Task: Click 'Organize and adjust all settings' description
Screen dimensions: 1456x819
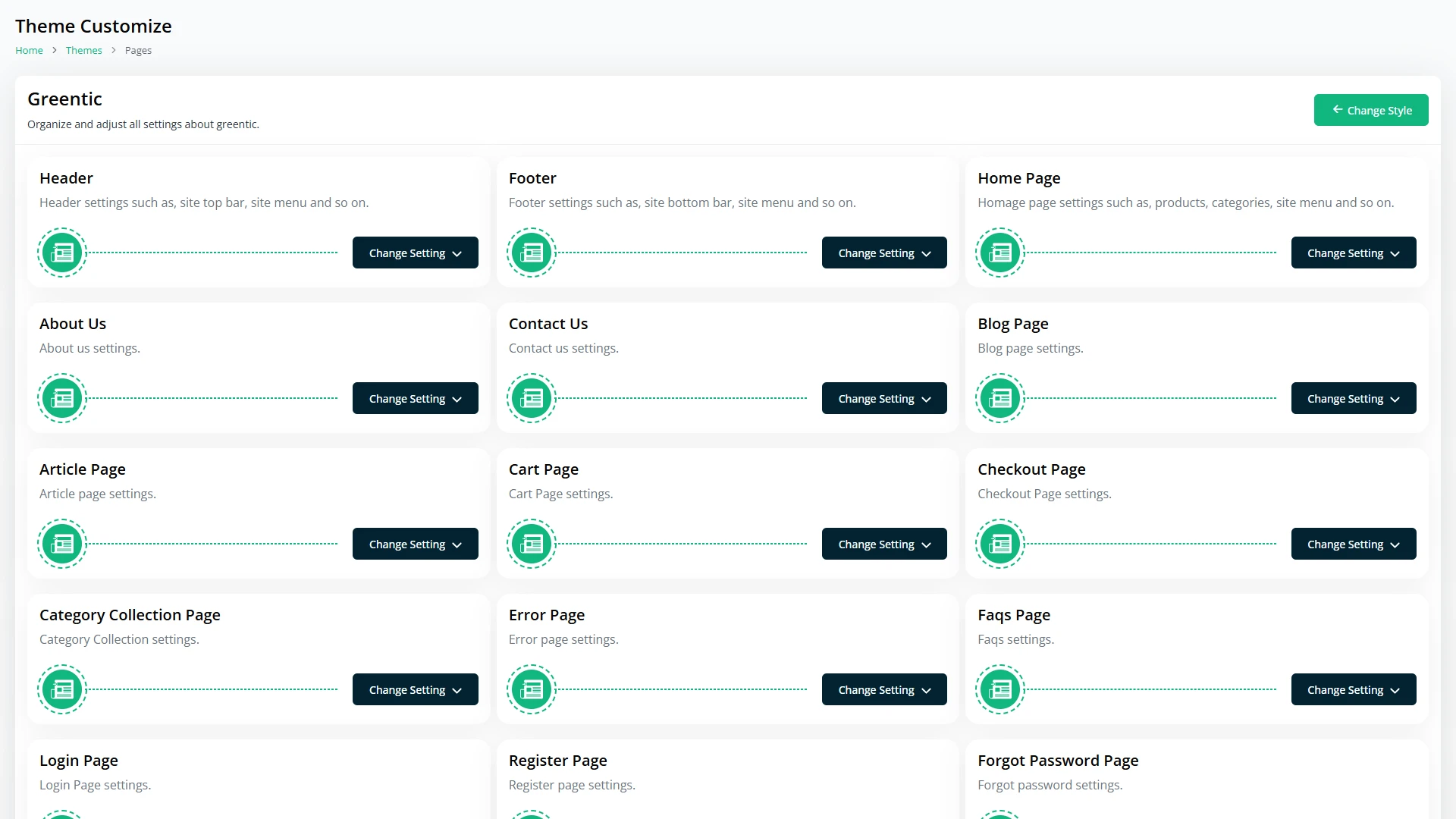Action: pyautogui.click(x=143, y=124)
